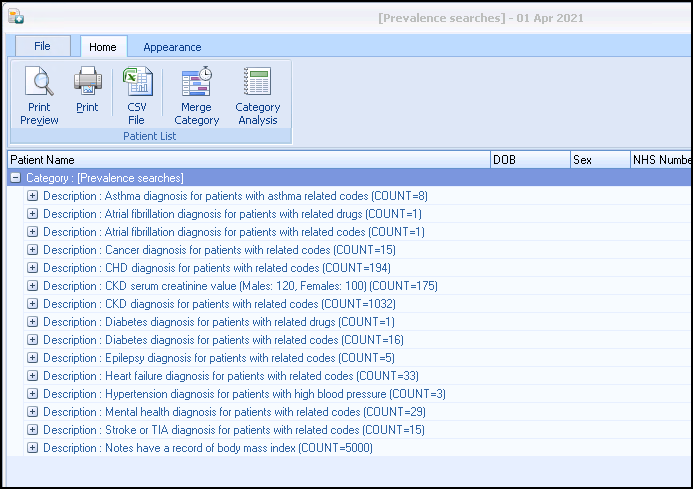Image resolution: width=693 pixels, height=489 pixels.
Task: Expand the CHD diagnosis group
Action: pyautogui.click(x=32, y=268)
